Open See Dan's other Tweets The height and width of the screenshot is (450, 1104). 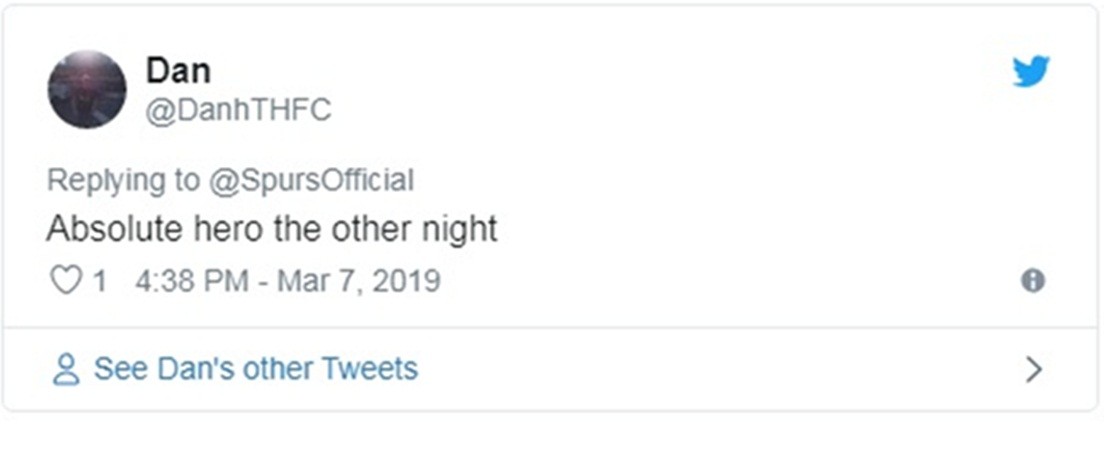point(255,369)
